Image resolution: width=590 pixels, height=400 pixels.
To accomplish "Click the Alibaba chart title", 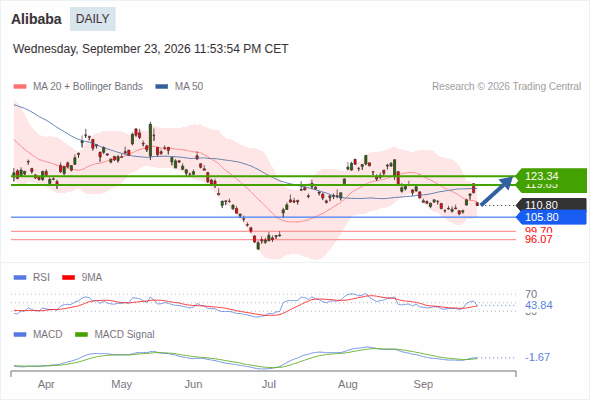I will pyautogui.click(x=36, y=19).
